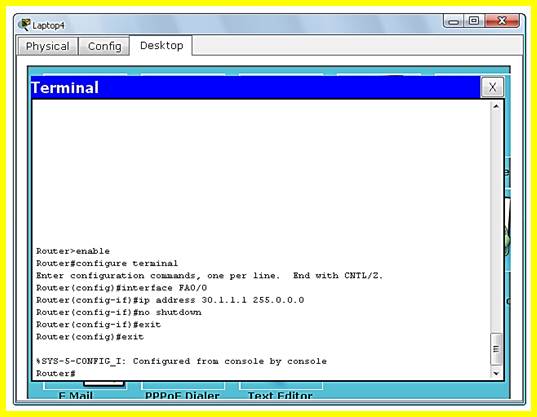Open the E Mail desktop app
This screenshot has height=417, width=537.
tap(76, 395)
